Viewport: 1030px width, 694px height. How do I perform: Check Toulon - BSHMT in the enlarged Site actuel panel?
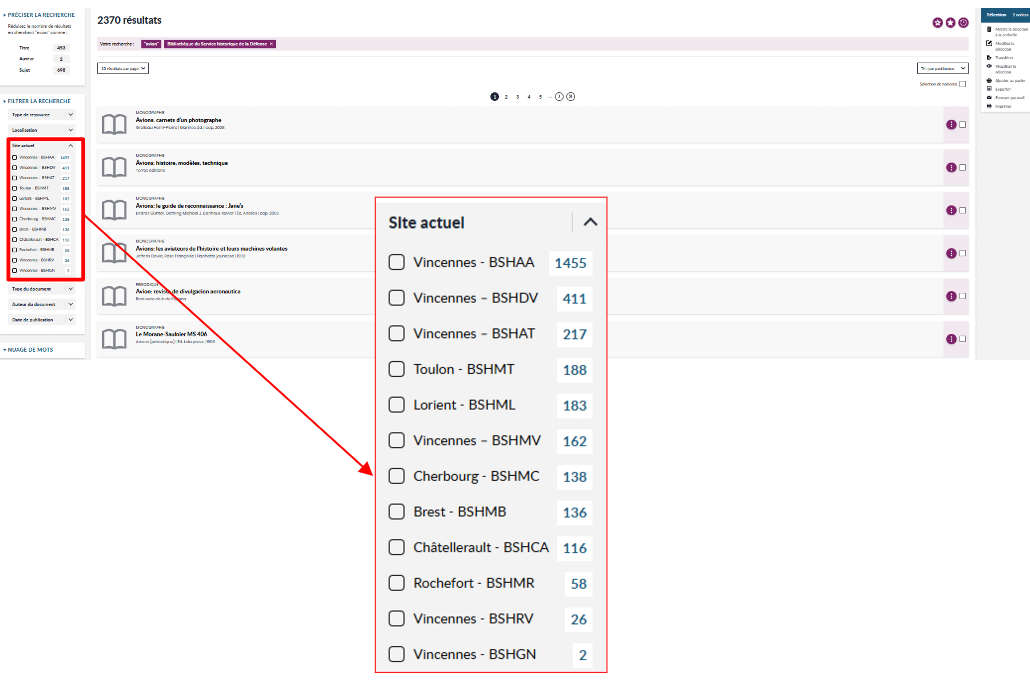[397, 369]
